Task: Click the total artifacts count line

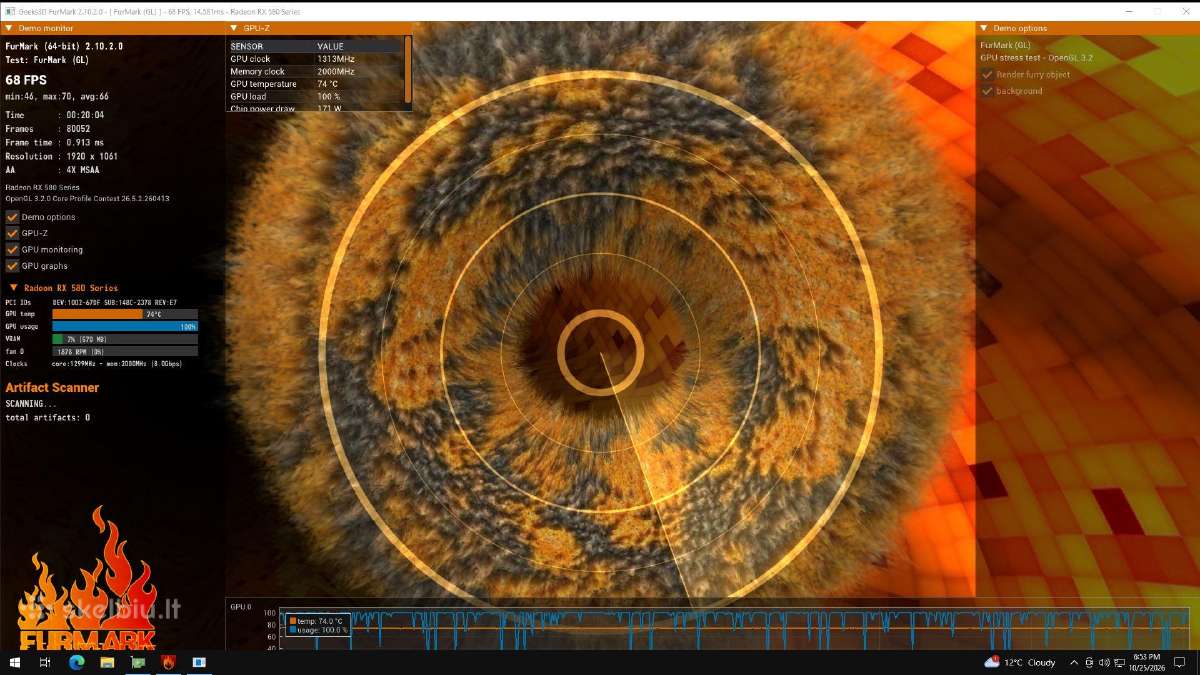Action: click(48, 417)
